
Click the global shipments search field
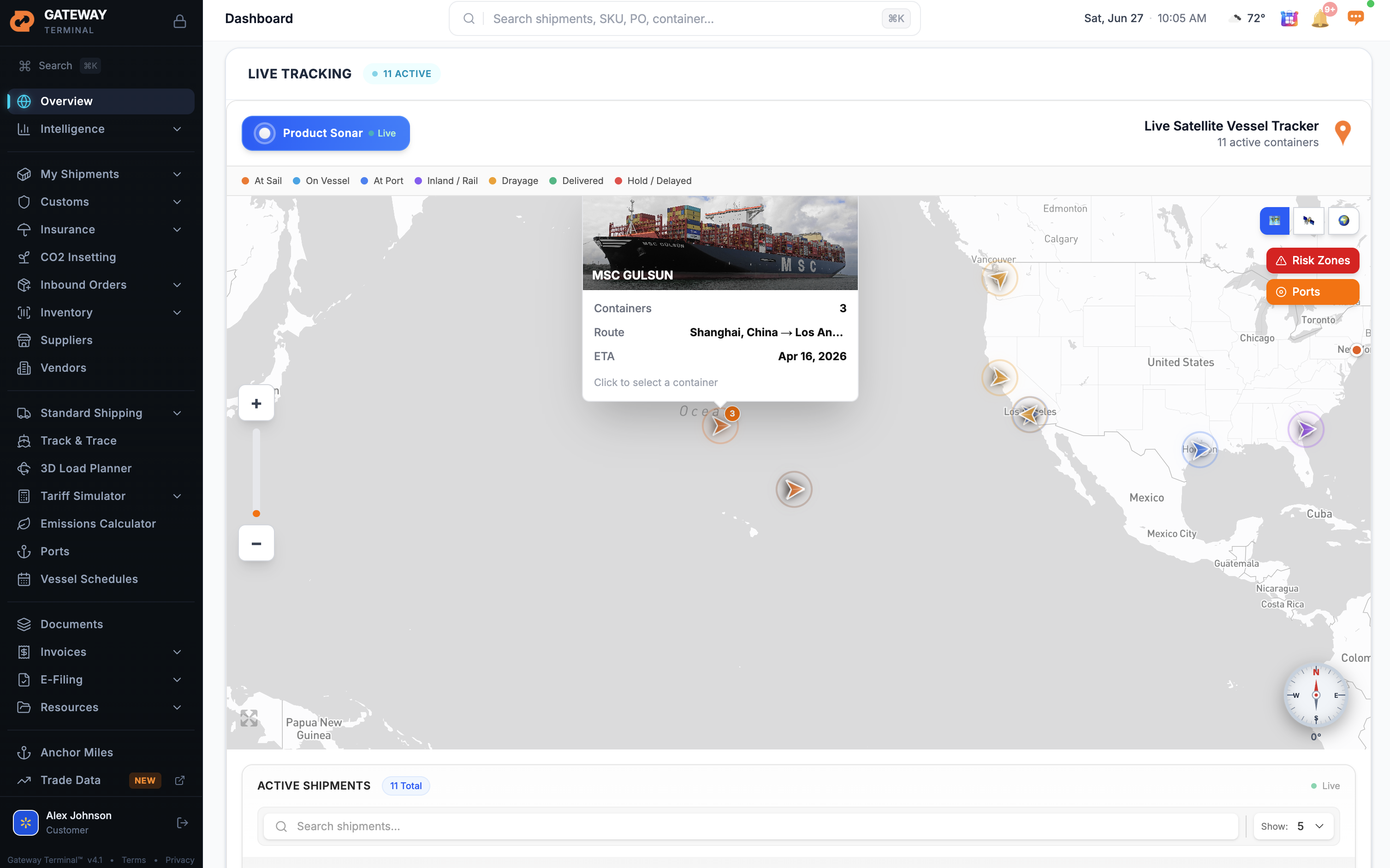coord(684,18)
